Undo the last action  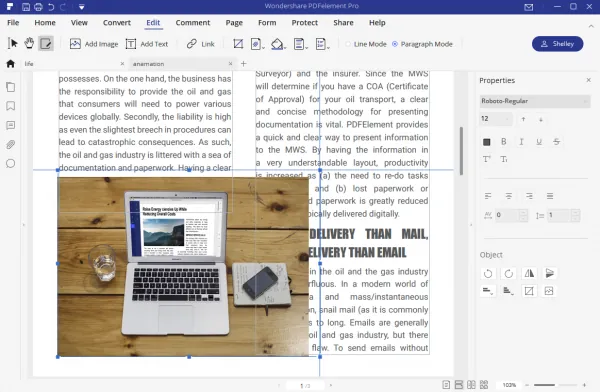coord(51,7)
